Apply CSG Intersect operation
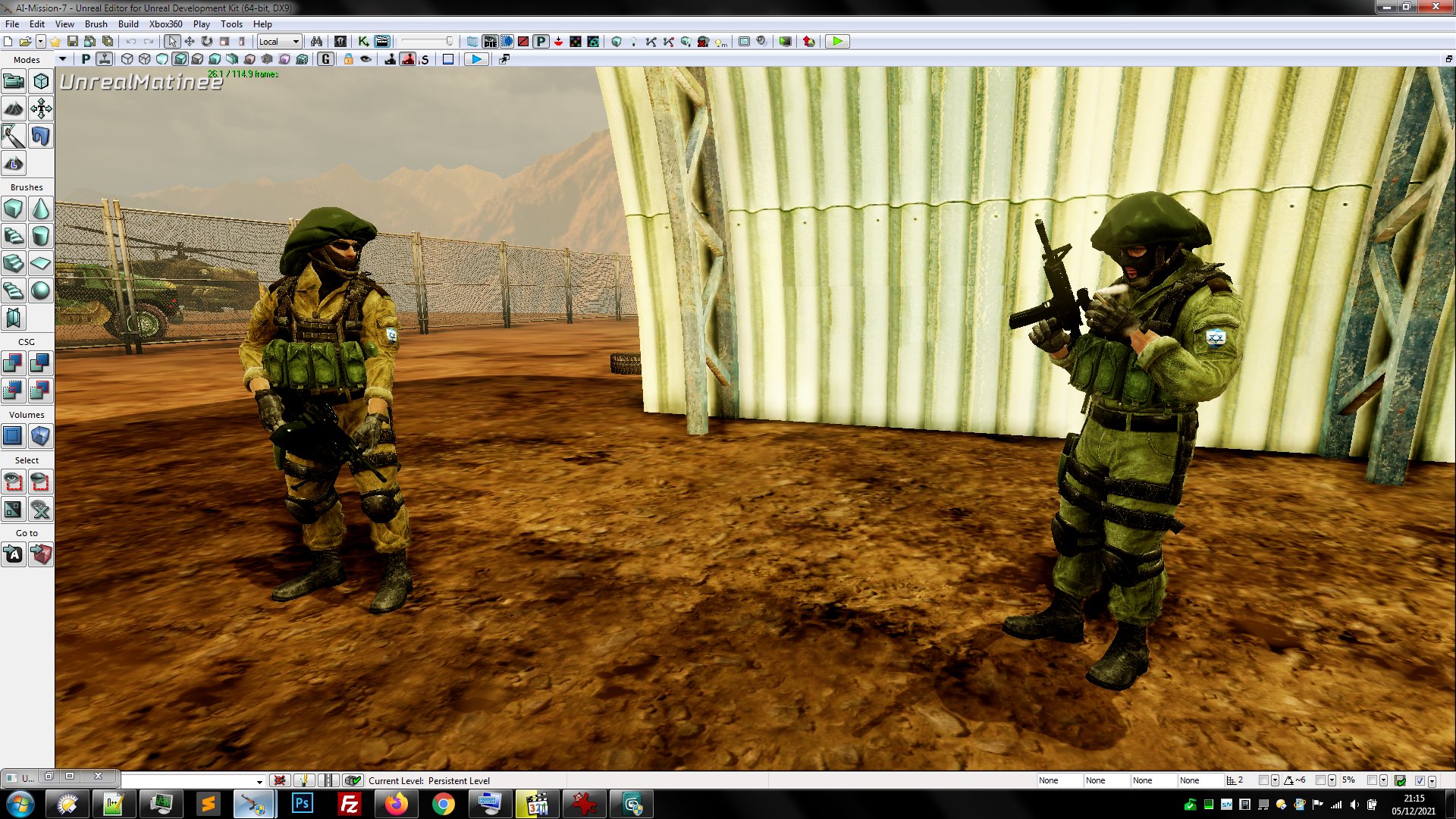The width and height of the screenshot is (1456, 819). [x=14, y=391]
